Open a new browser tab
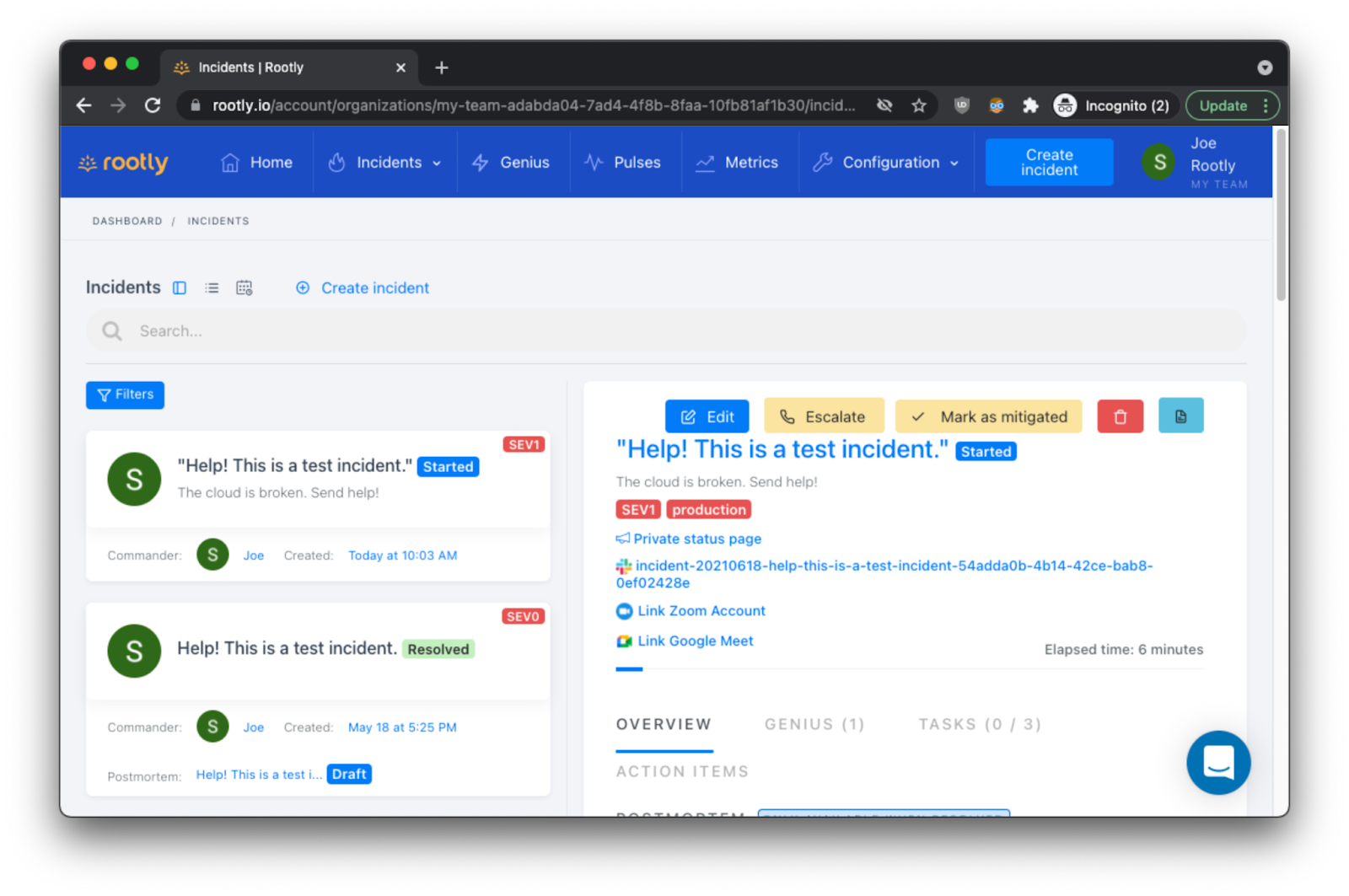Screen dimensions: 1349x896 [x=442, y=67]
